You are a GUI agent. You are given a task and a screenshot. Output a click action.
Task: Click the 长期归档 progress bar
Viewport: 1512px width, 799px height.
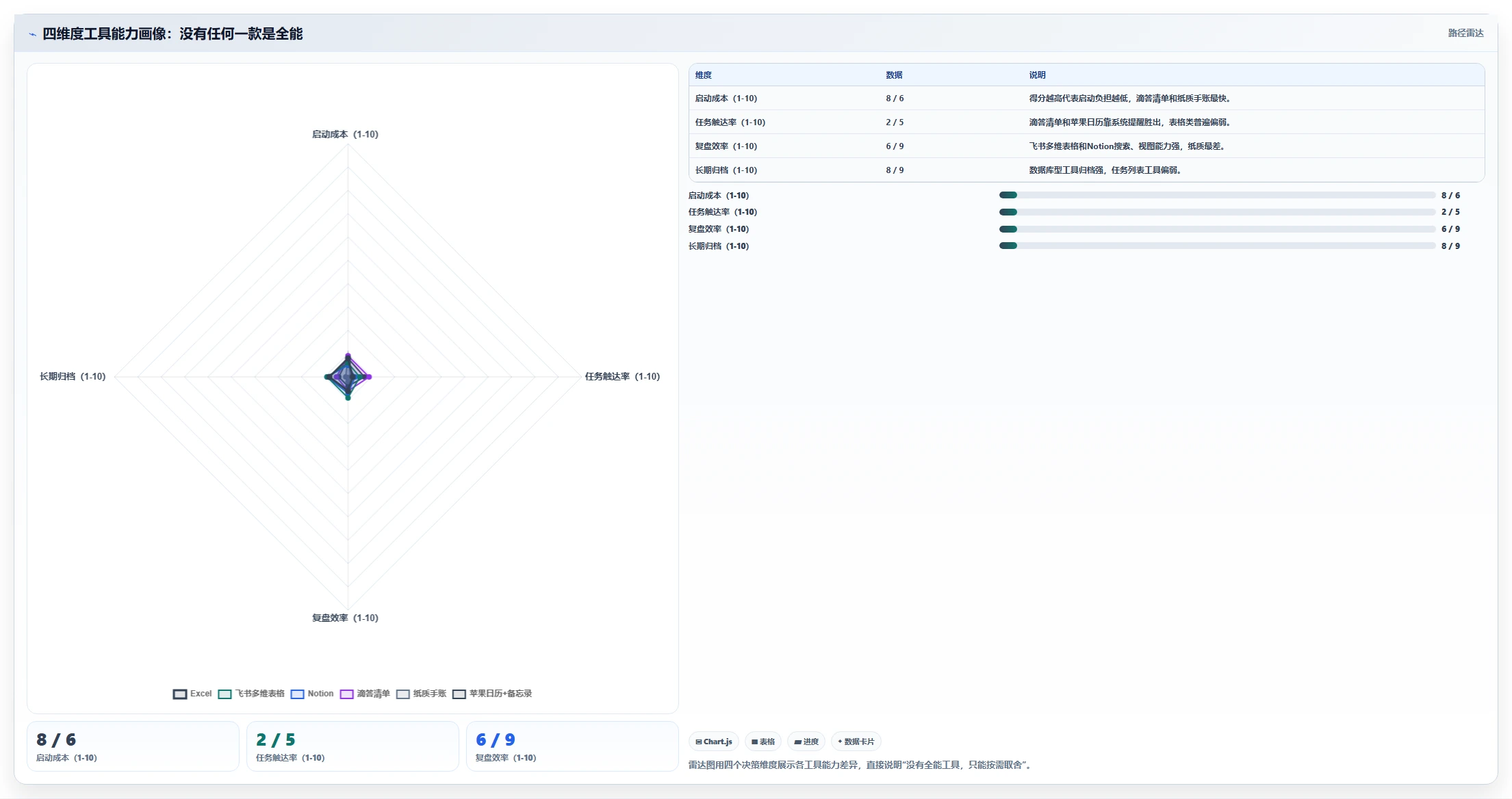1217,246
